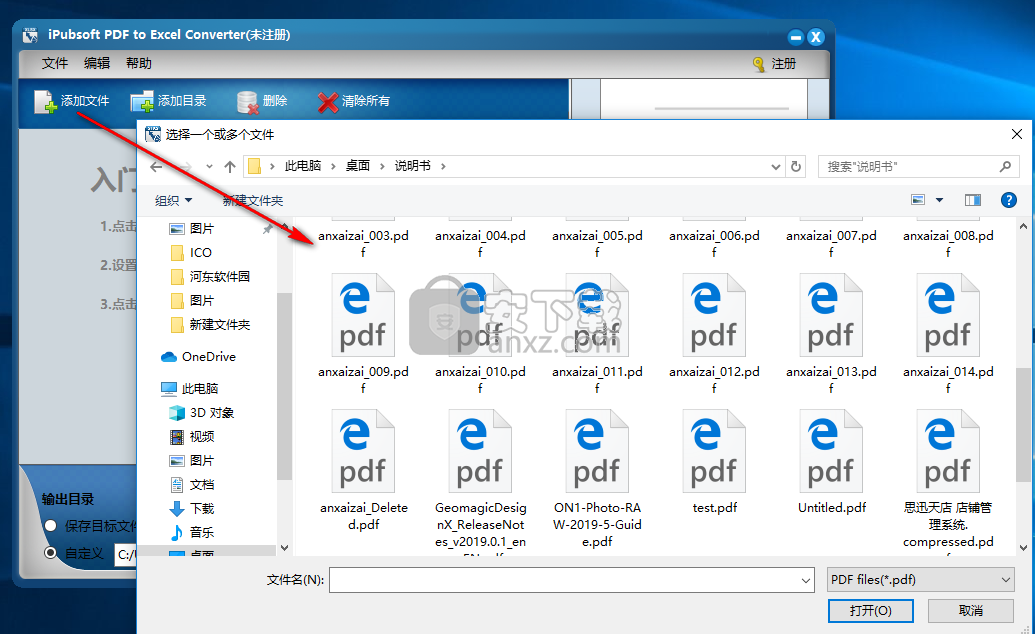The image size is (1035, 634).
Task: Expand the chevron after 桌面 in the path
Action: tap(382, 166)
